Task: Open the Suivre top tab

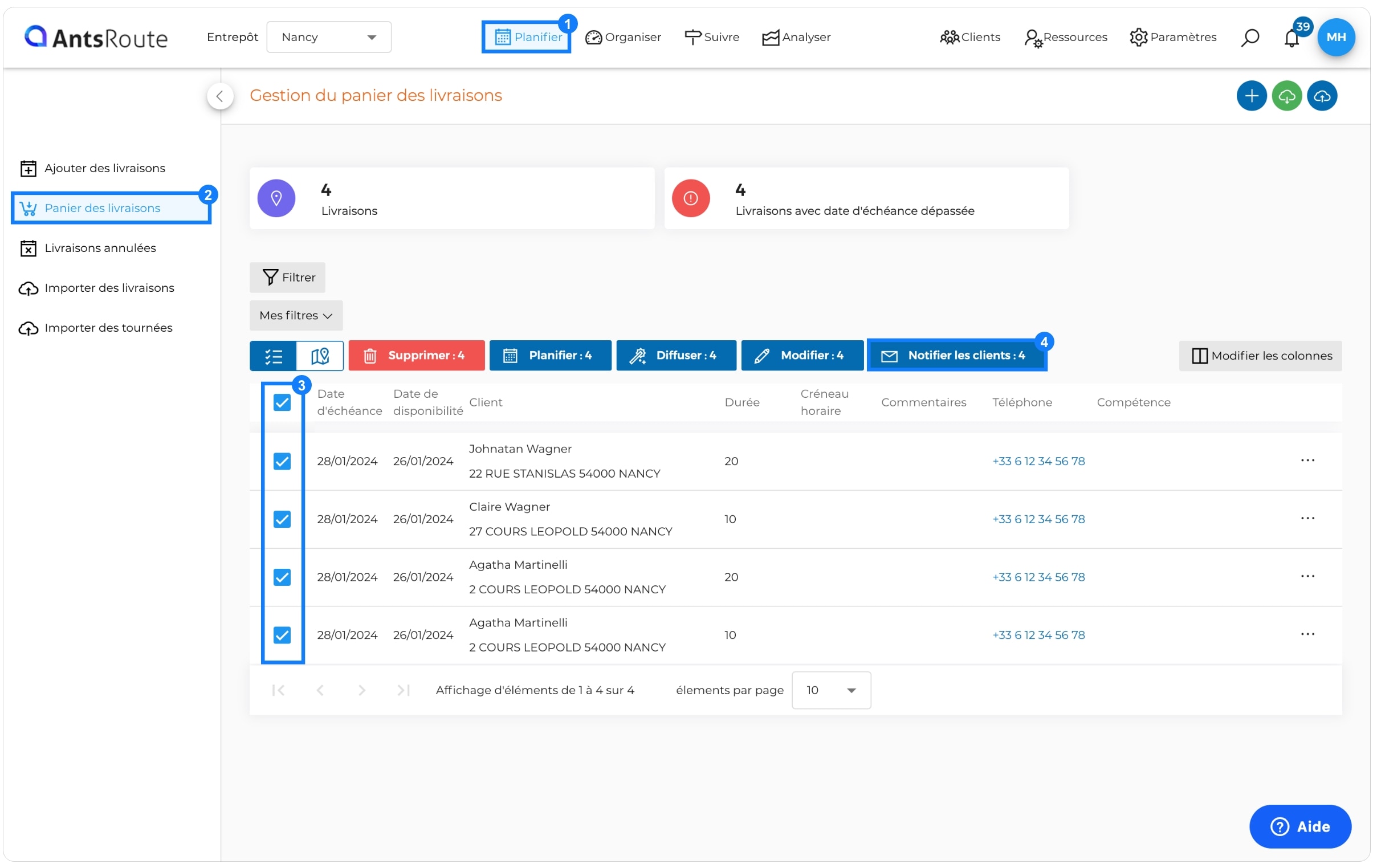Action: click(712, 37)
